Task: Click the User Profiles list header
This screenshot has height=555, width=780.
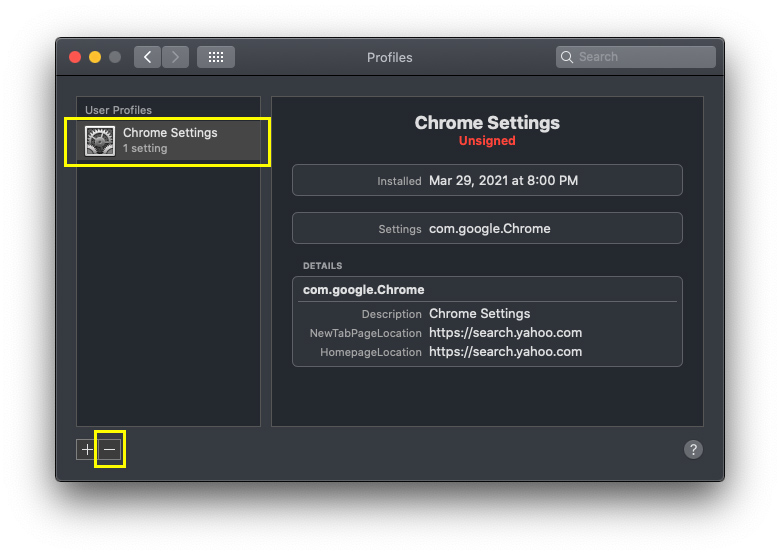Action: (118, 110)
